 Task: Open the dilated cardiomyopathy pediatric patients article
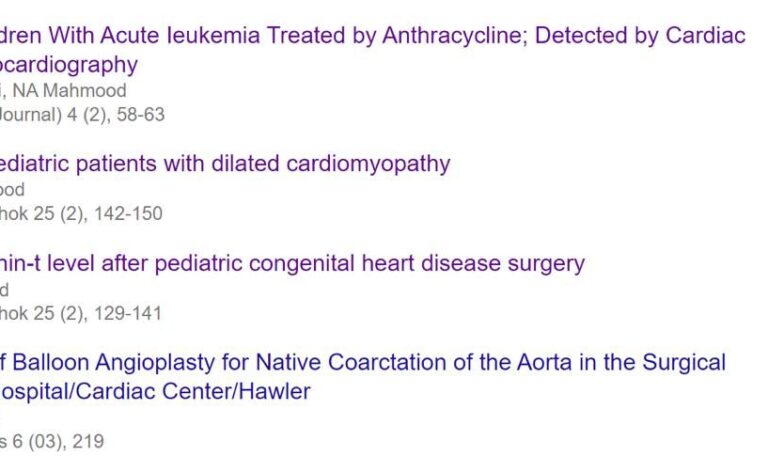click(225, 163)
